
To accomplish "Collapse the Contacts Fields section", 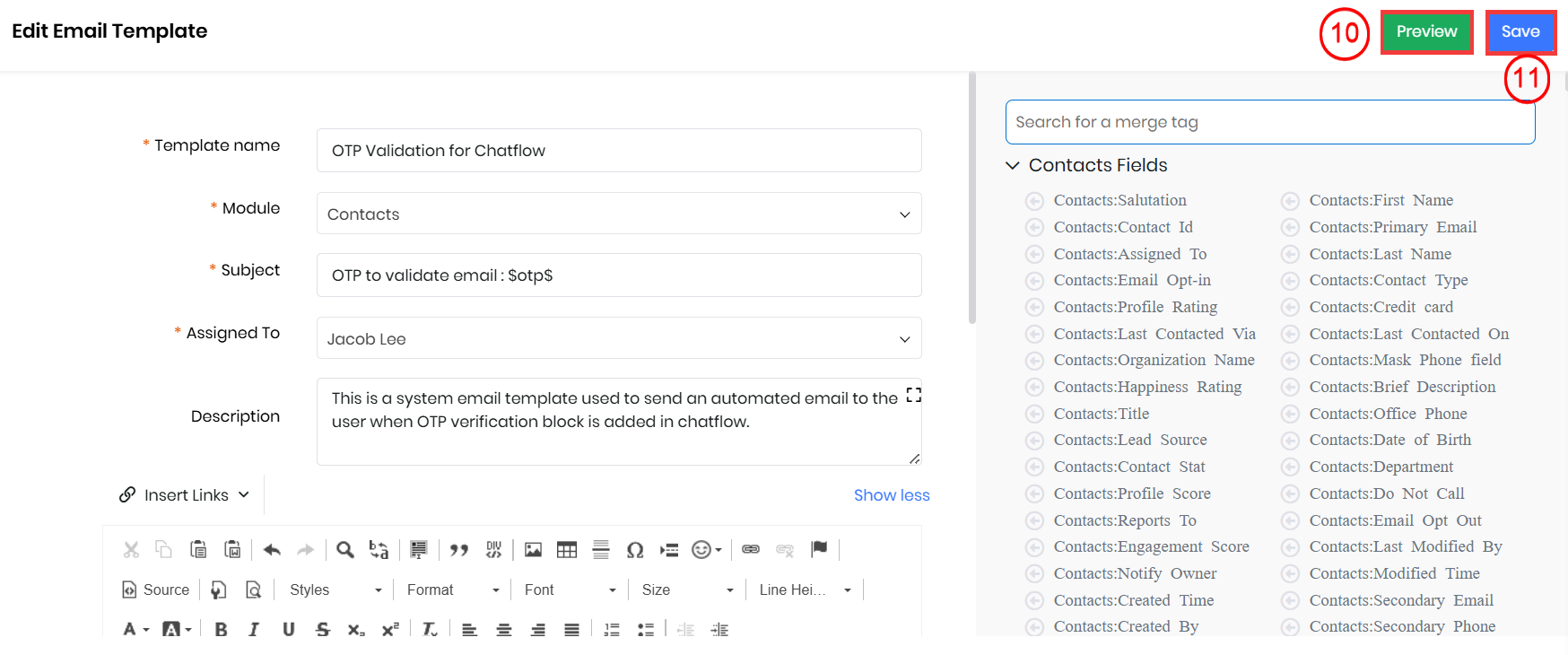I will click(x=1013, y=165).
